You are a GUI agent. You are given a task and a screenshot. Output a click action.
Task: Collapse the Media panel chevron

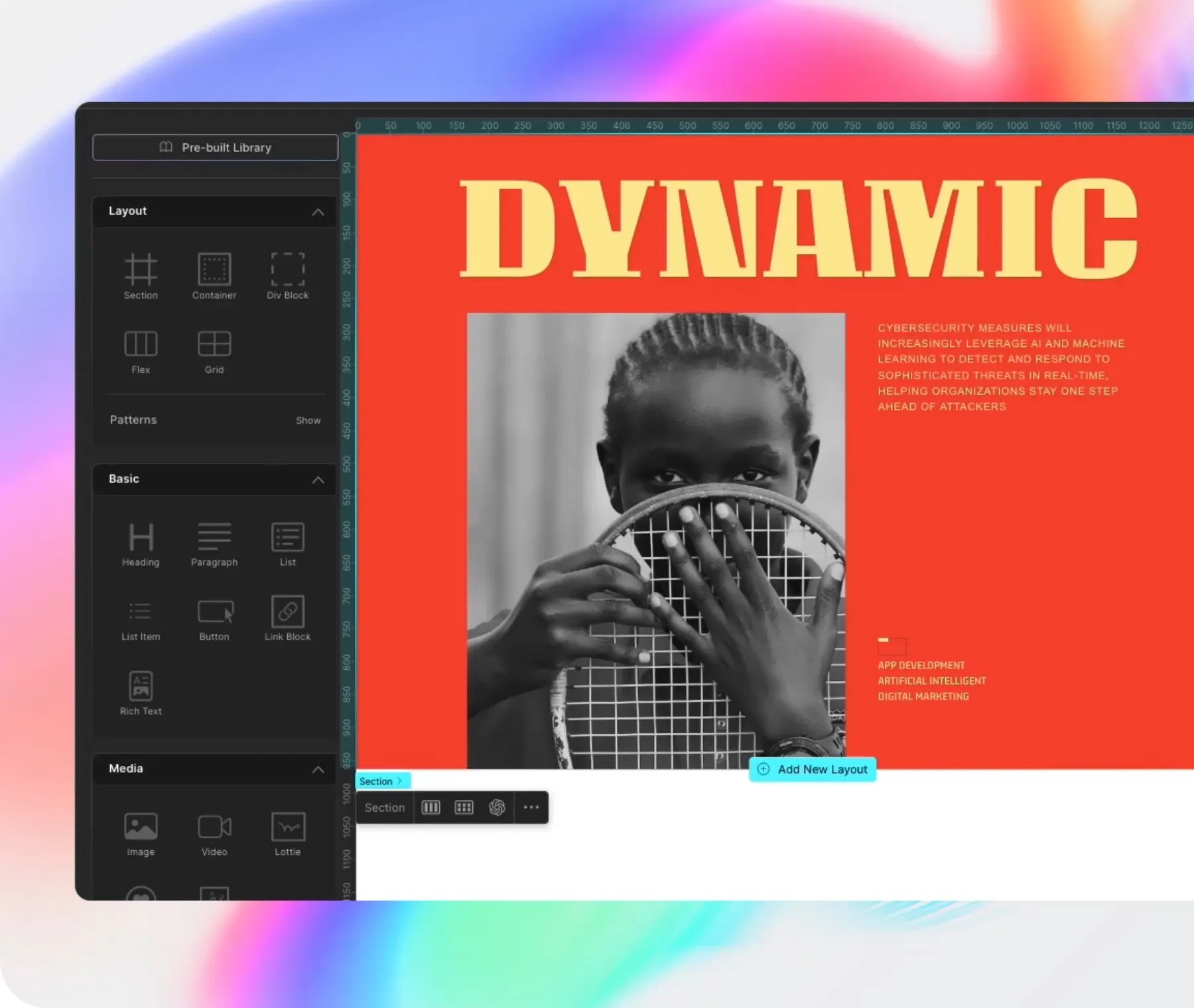(x=318, y=769)
